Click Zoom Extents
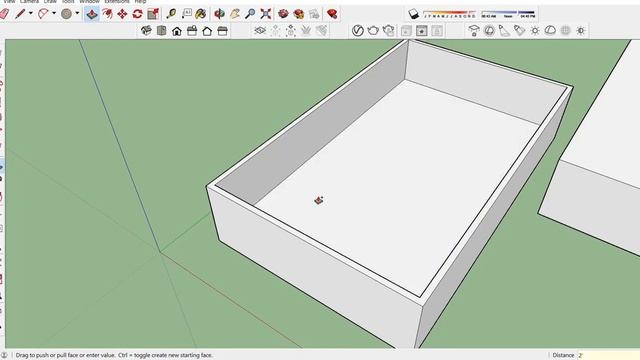 [x=266, y=14]
